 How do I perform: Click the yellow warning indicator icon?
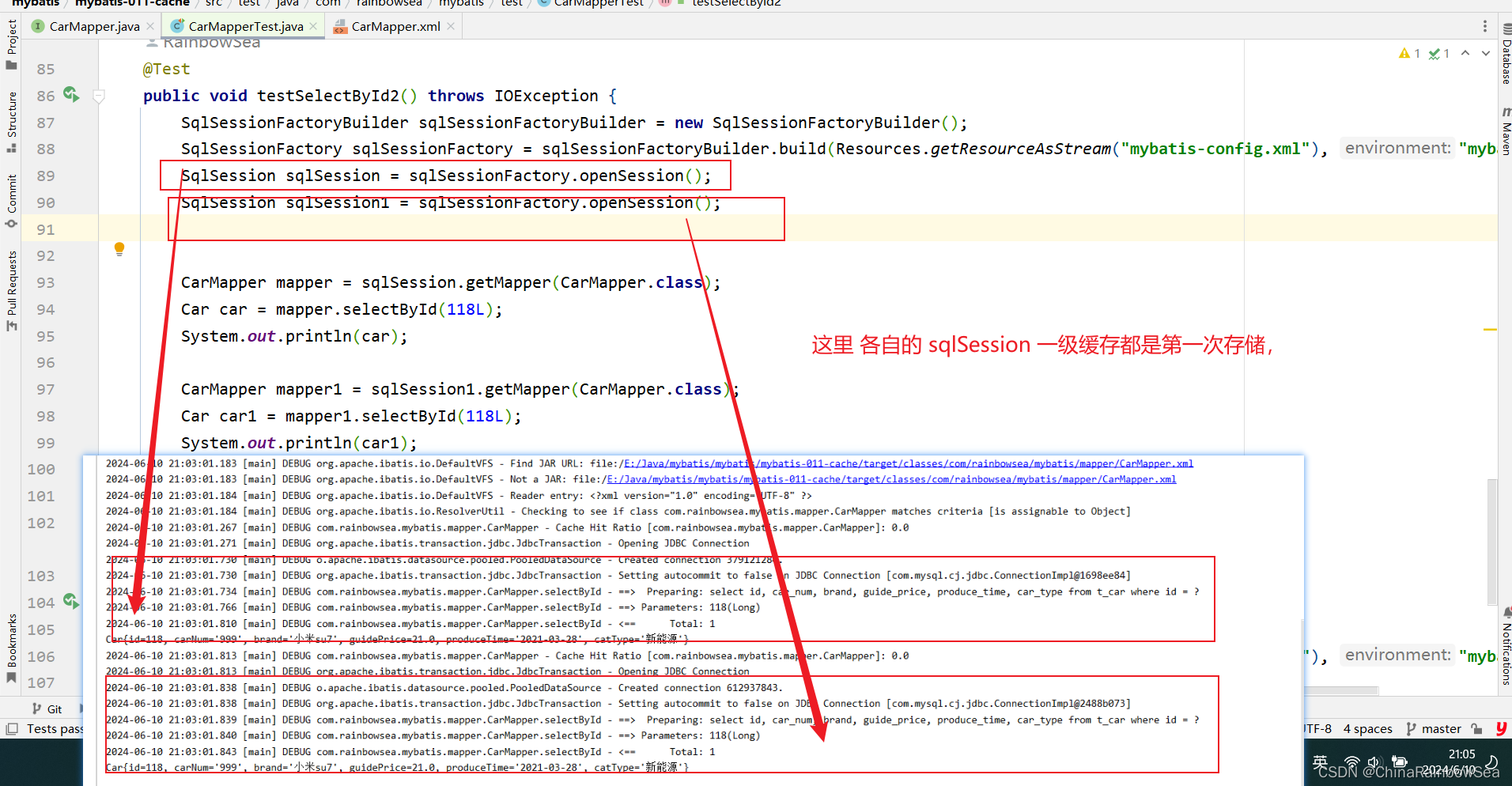[x=1404, y=54]
